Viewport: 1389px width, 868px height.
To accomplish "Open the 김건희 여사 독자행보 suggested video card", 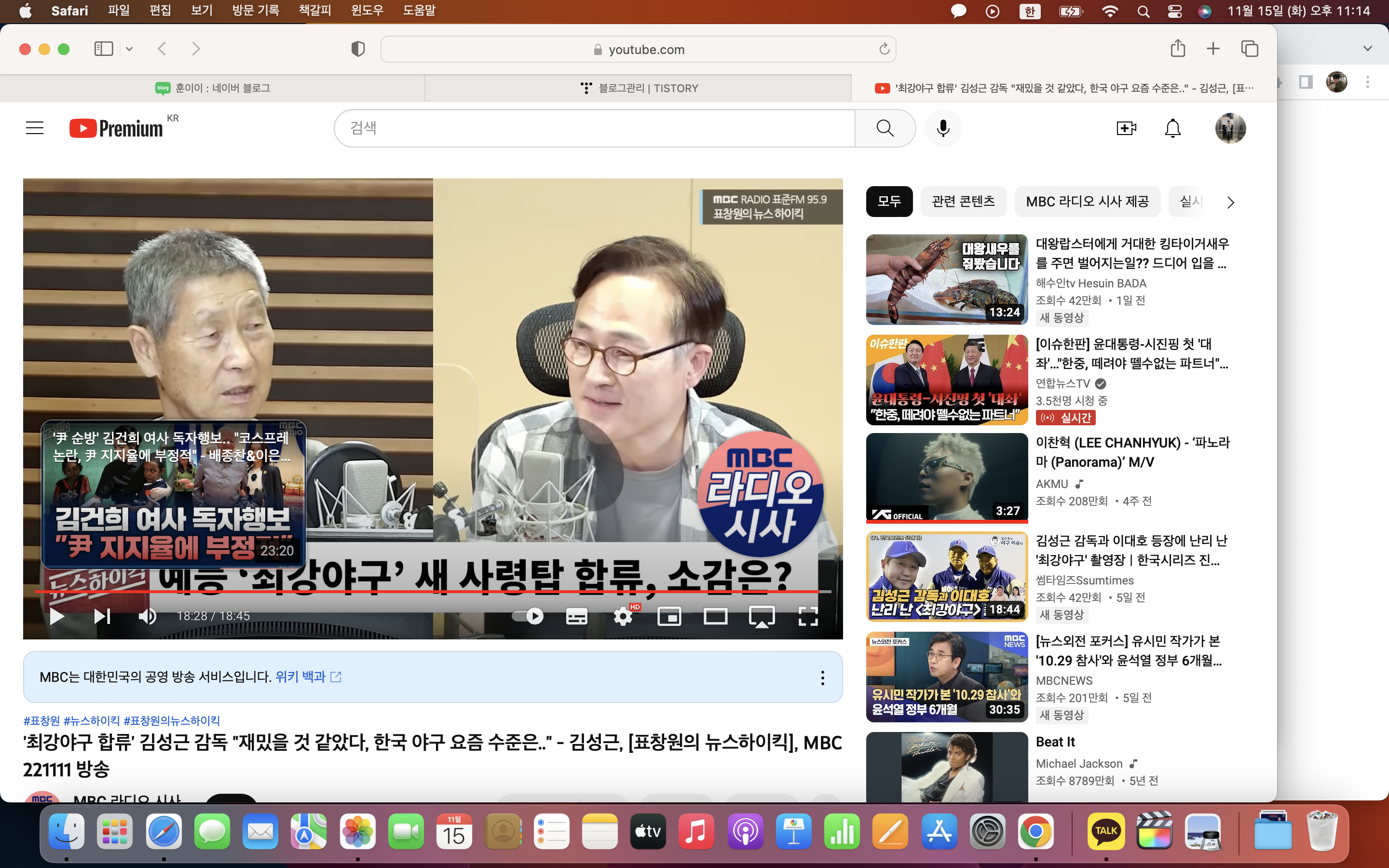I will [173, 495].
